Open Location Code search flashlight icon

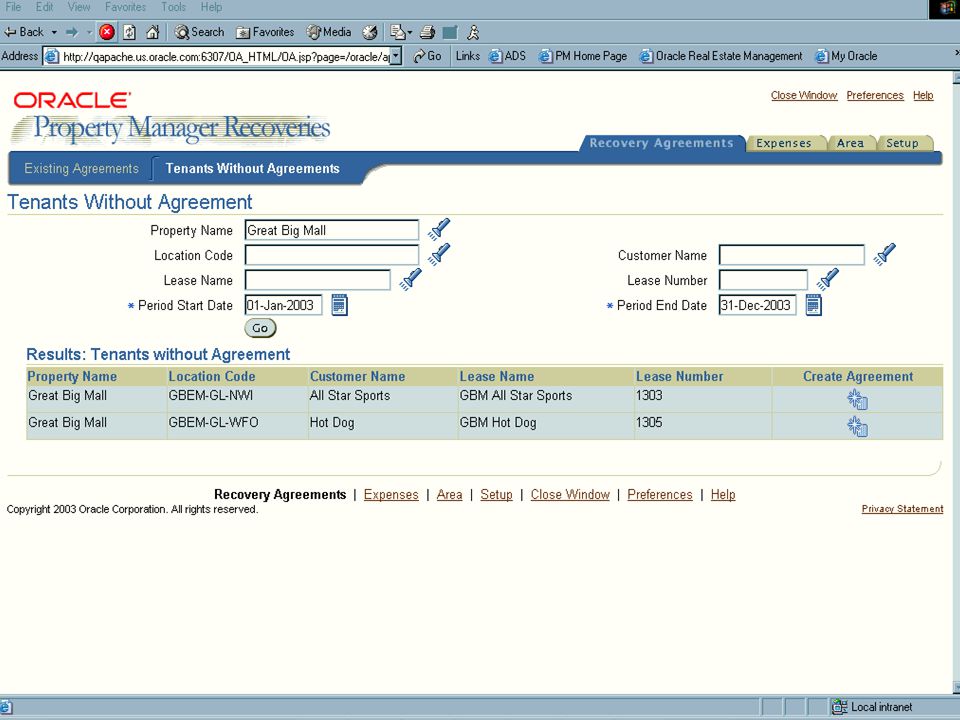coord(439,254)
